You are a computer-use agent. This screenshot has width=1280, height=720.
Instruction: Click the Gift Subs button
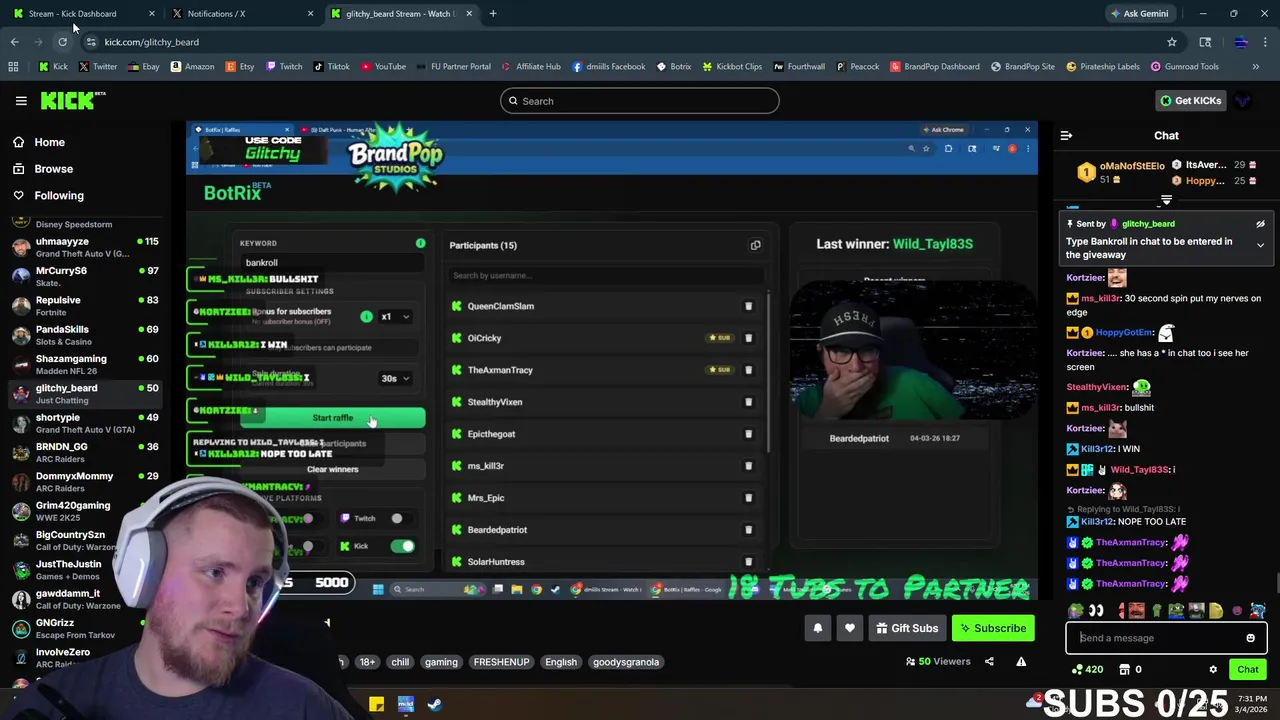pos(906,628)
